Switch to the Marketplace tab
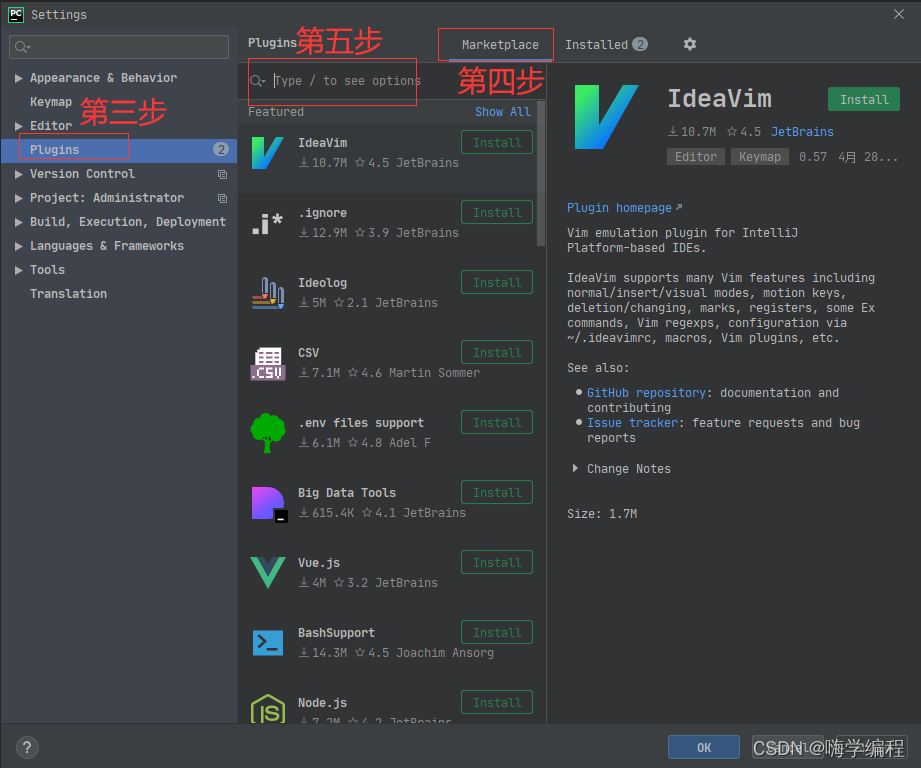This screenshot has height=768, width=921. tap(500, 45)
